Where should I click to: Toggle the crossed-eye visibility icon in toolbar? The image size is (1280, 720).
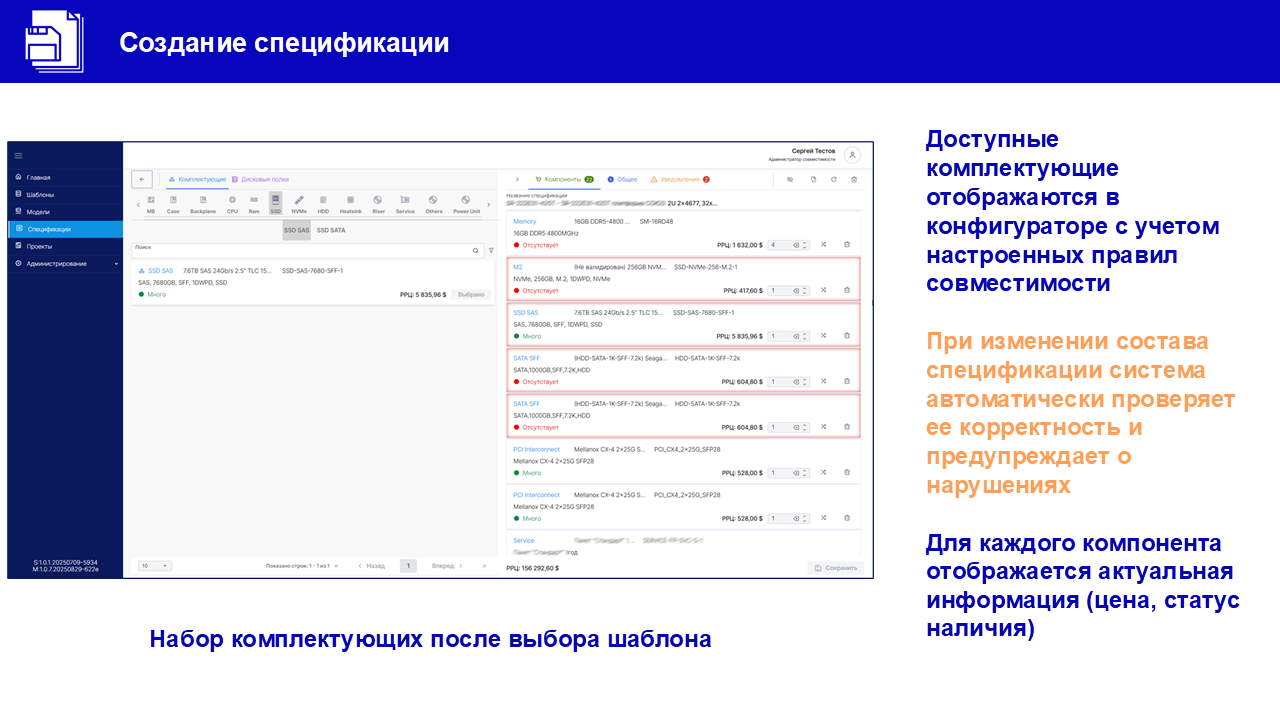click(789, 179)
